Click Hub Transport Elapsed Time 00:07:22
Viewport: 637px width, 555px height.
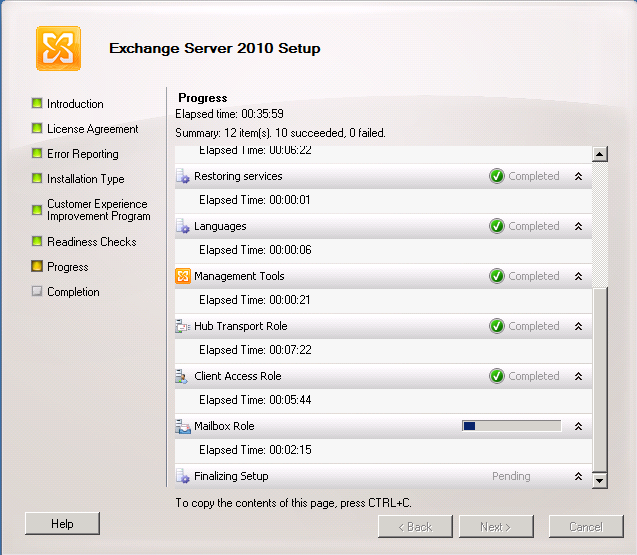click(x=255, y=350)
